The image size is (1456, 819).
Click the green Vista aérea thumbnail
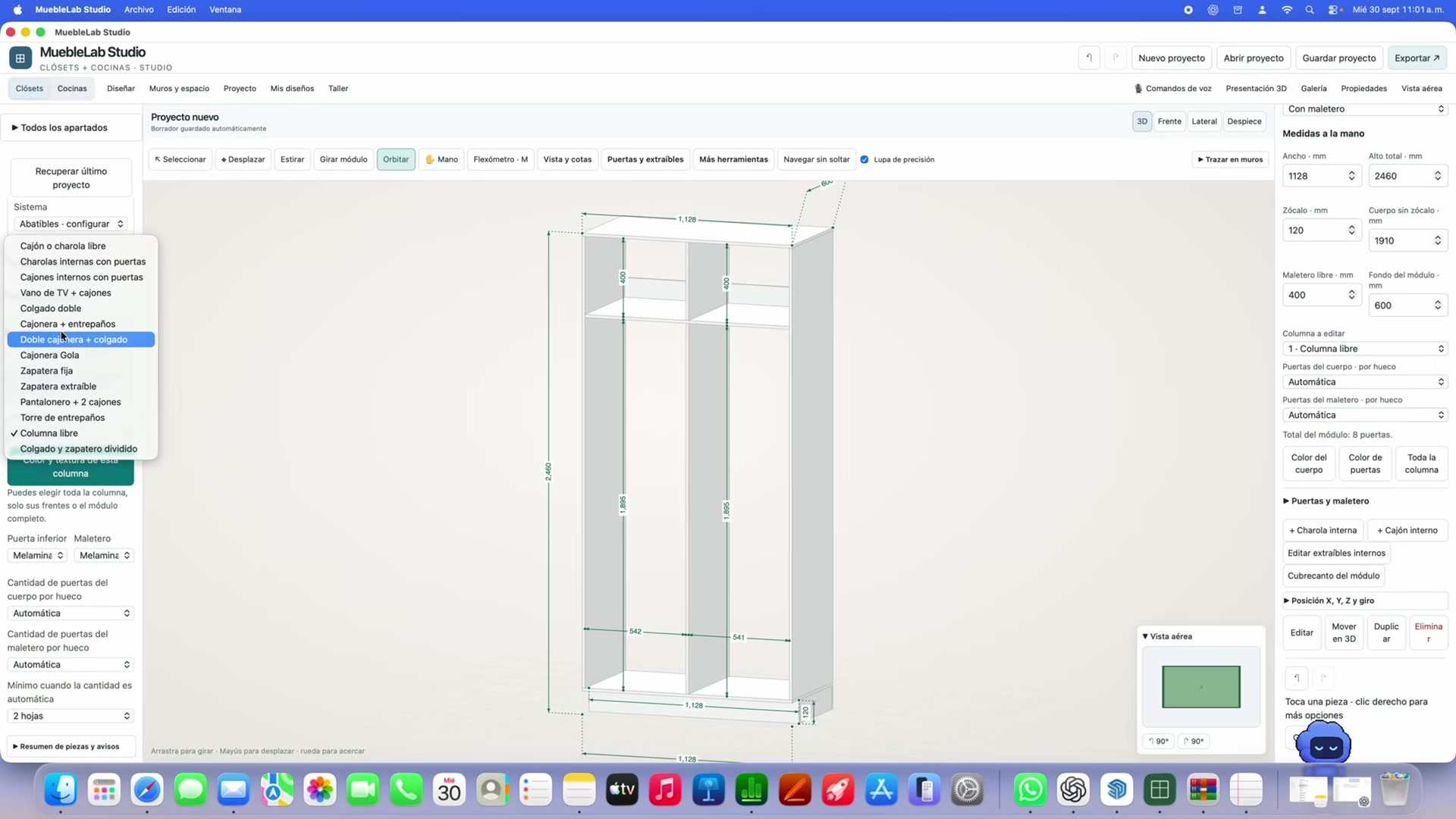click(x=1201, y=687)
